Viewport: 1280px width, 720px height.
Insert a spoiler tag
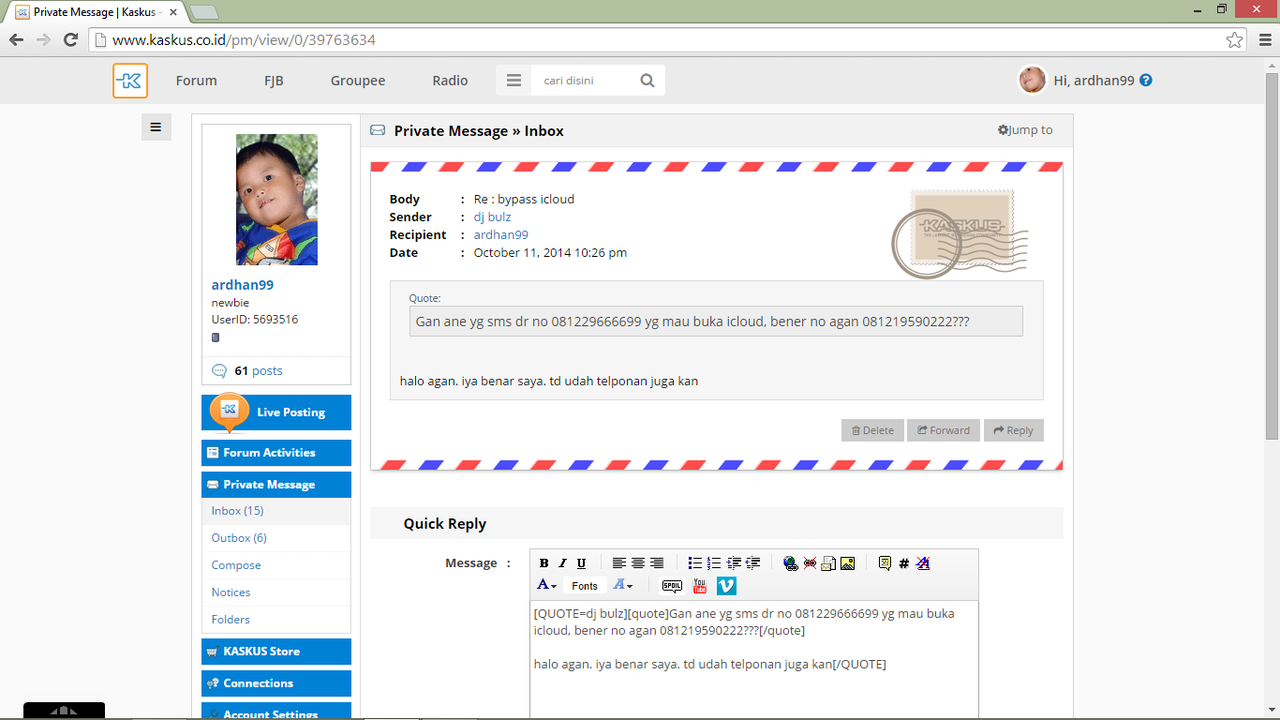click(x=672, y=586)
